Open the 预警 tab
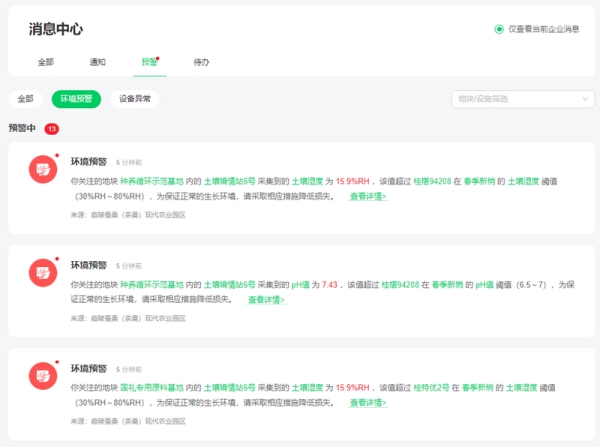600x447 pixels. 149,62
